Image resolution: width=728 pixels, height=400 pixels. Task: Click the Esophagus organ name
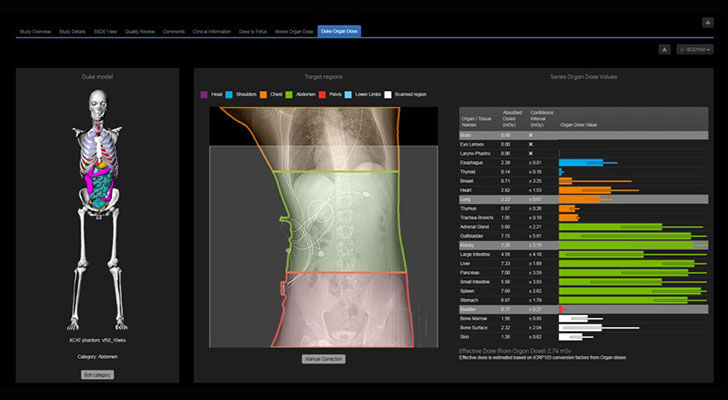471,163
